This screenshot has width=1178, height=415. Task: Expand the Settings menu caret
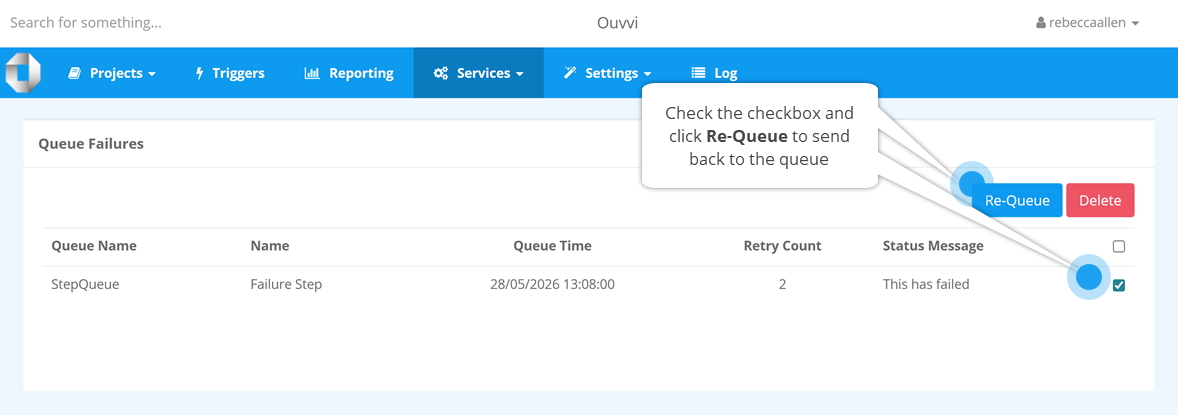point(647,74)
